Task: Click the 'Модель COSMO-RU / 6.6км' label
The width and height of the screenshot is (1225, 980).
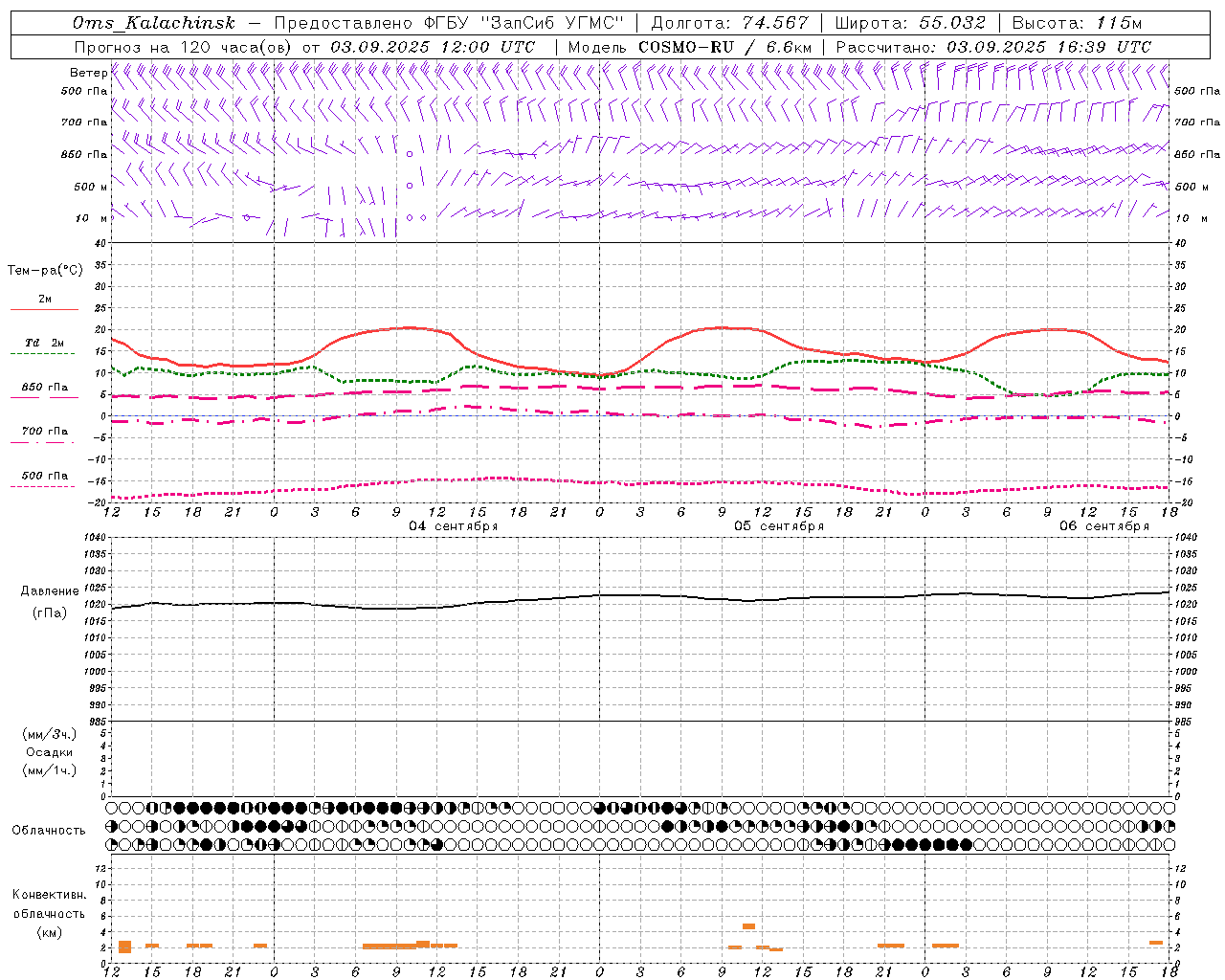Action: coord(690,47)
